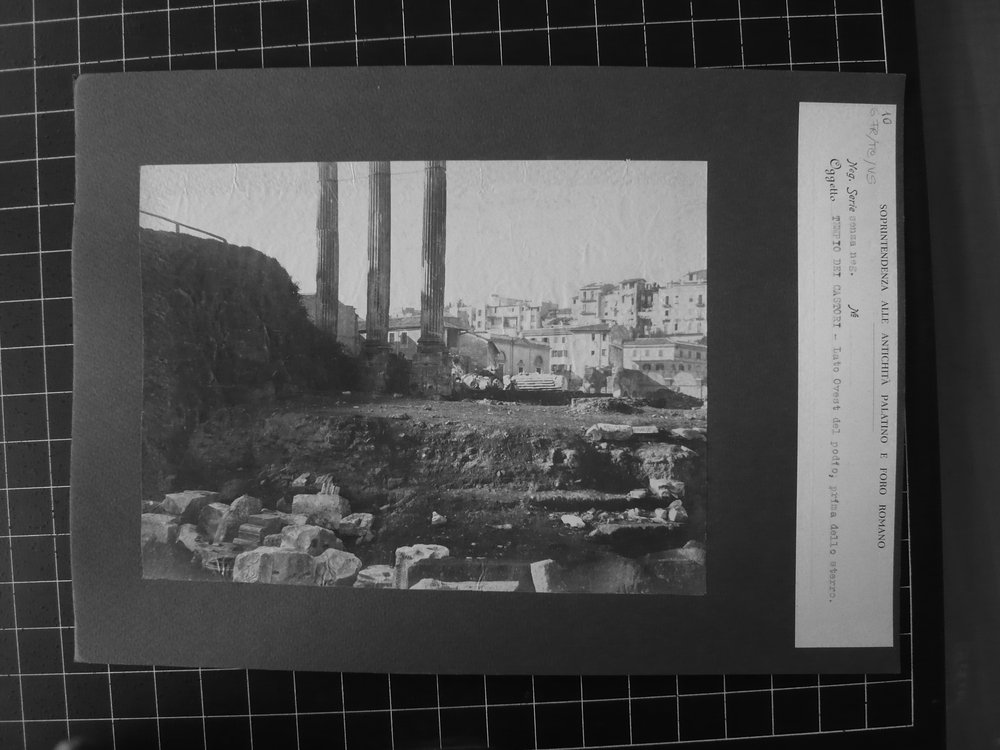
Task: Click the heading "SOPRINTENDENZA ALLE ANTICHITÀ PALATINO E FORO ROMANO"
Action: tap(883, 376)
